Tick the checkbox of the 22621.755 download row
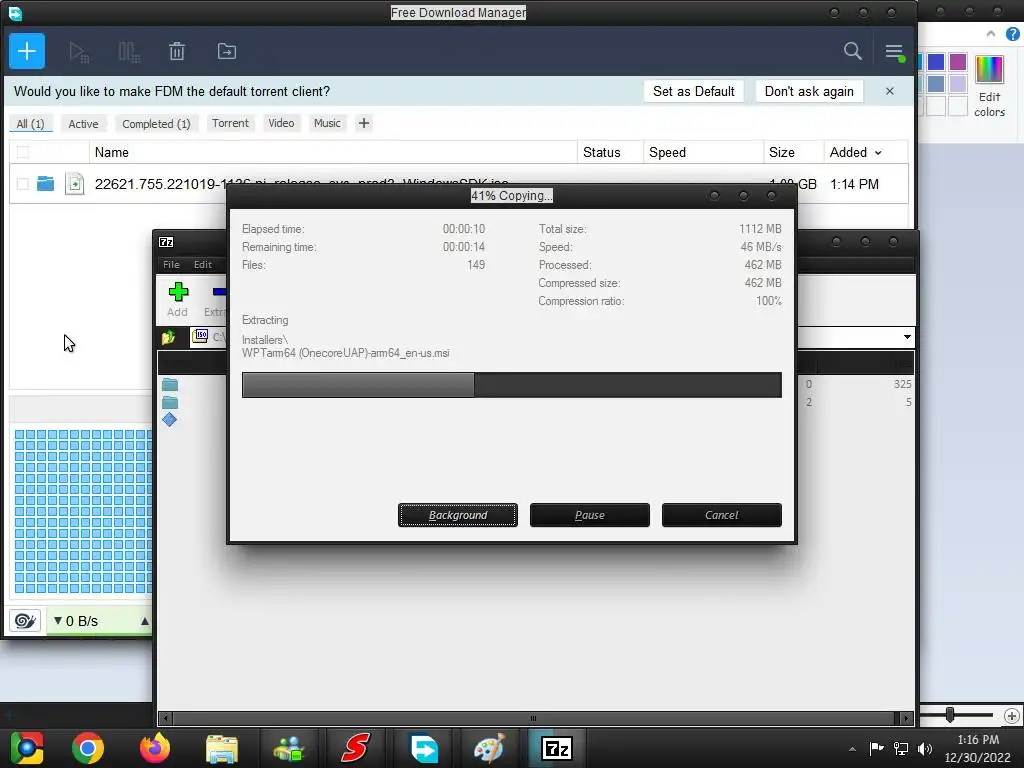 click(x=23, y=184)
